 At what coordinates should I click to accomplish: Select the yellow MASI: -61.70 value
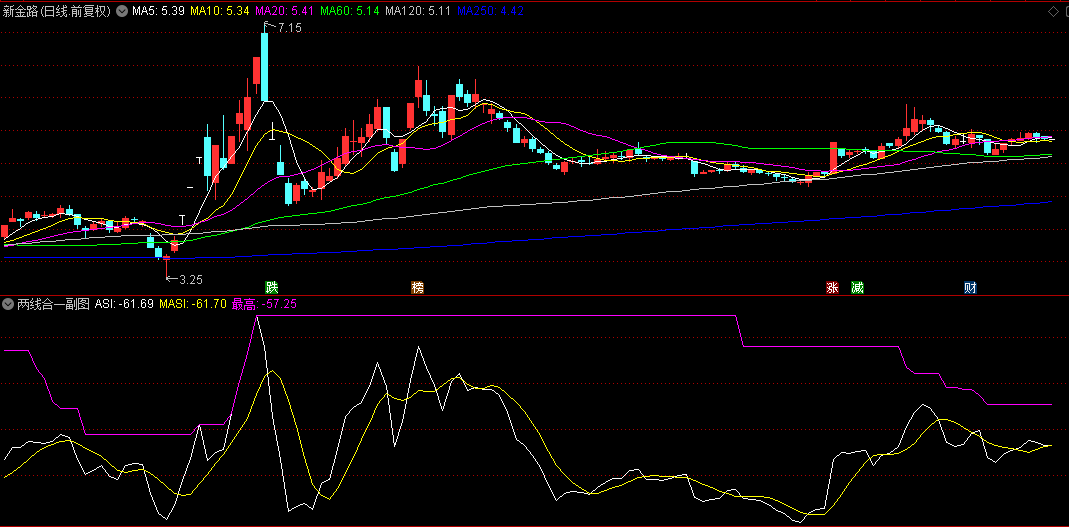coord(193,304)
